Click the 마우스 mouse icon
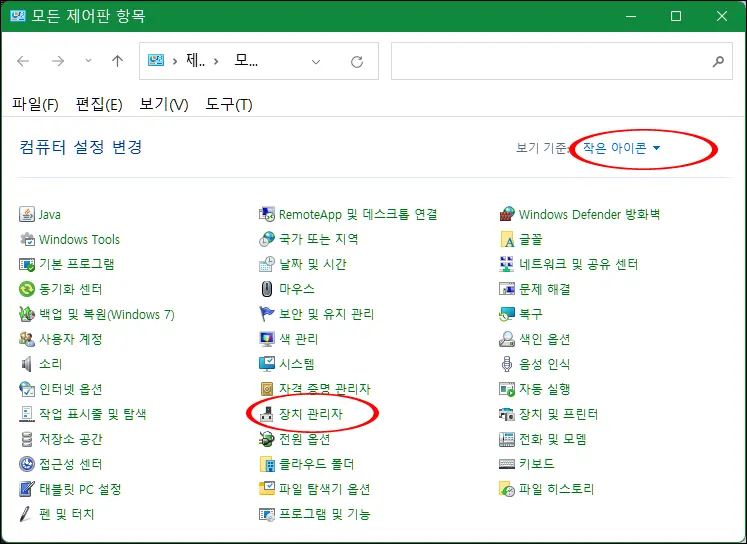 tap(267, 289)
